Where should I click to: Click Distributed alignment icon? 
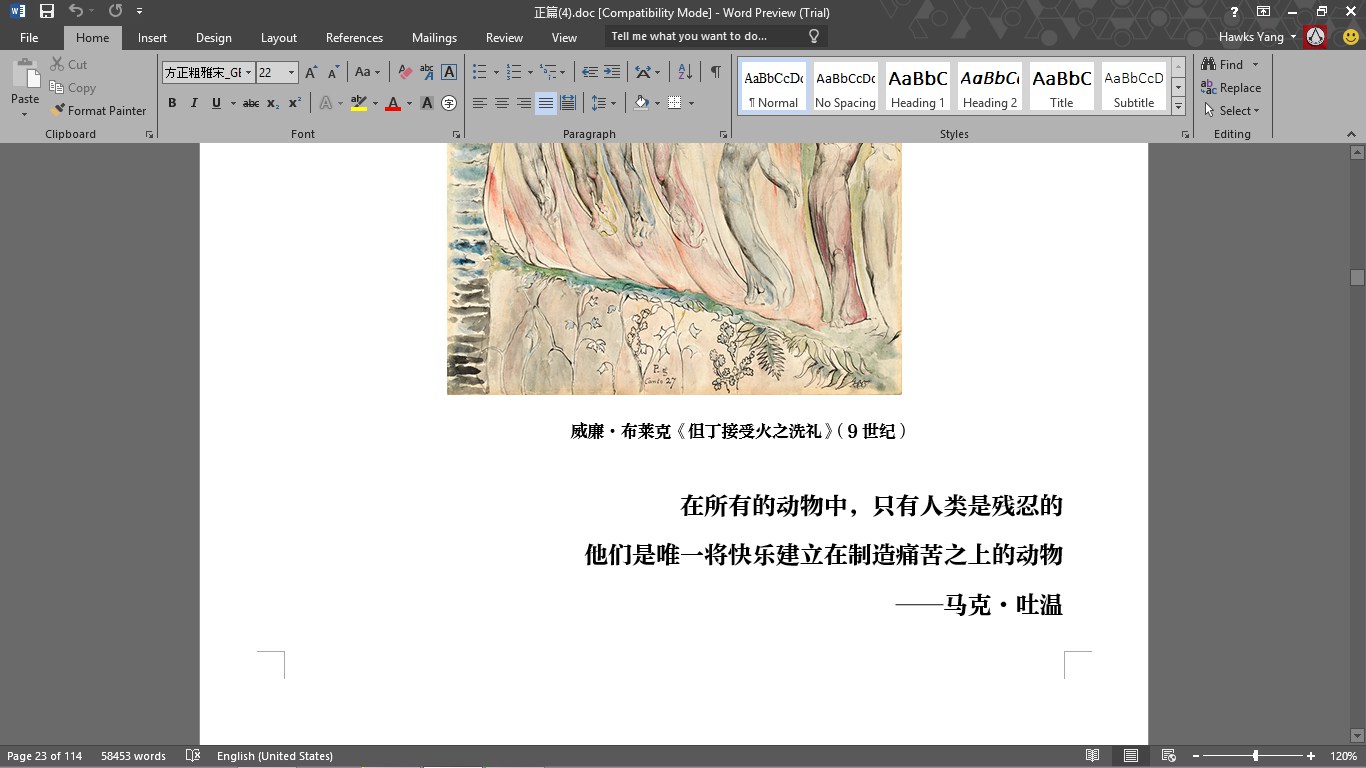[x=568, y=103]
